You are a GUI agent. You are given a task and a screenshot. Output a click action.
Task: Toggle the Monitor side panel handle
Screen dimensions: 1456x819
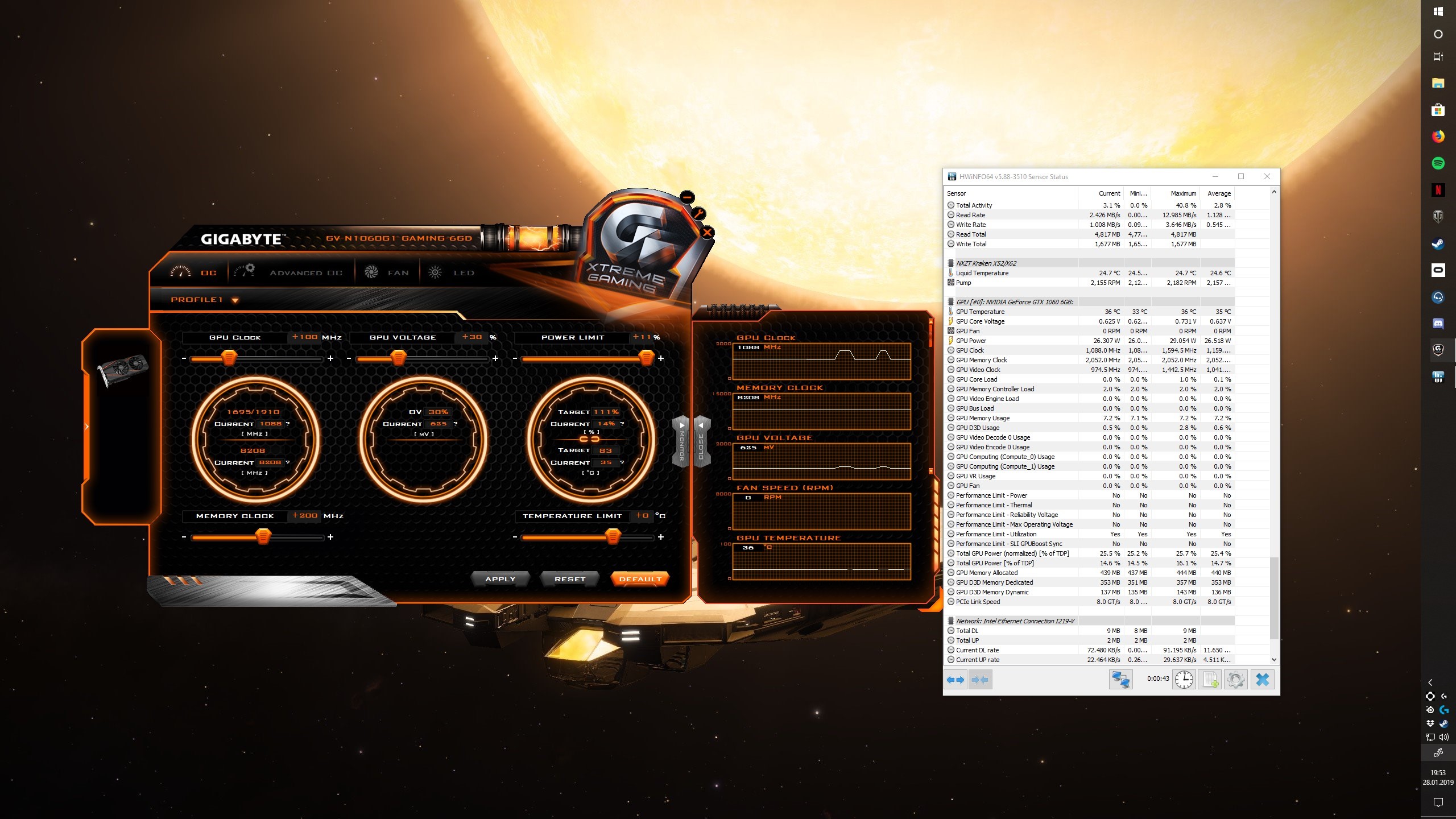click(681, 442)
